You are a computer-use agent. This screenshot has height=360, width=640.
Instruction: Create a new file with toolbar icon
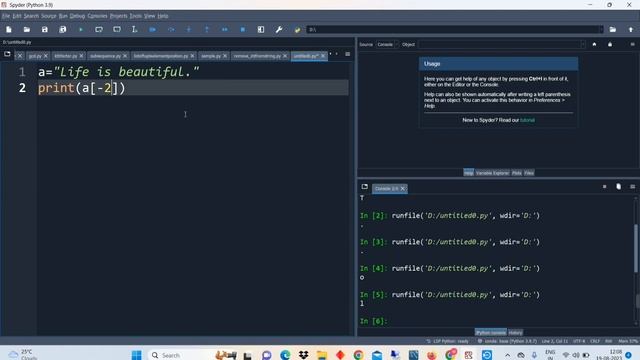pos(9,29)
